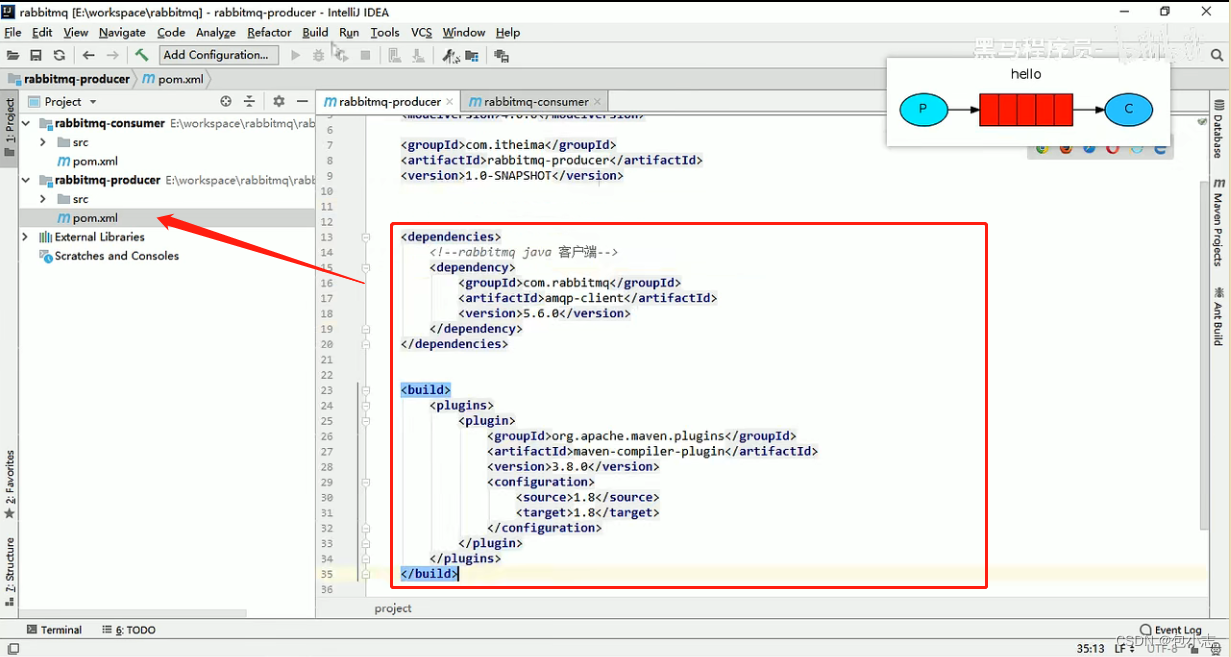The width and height of the screenshot is (1231, 657).
Task: Open the 2: Favorites side tab
Action: (10, 484)
